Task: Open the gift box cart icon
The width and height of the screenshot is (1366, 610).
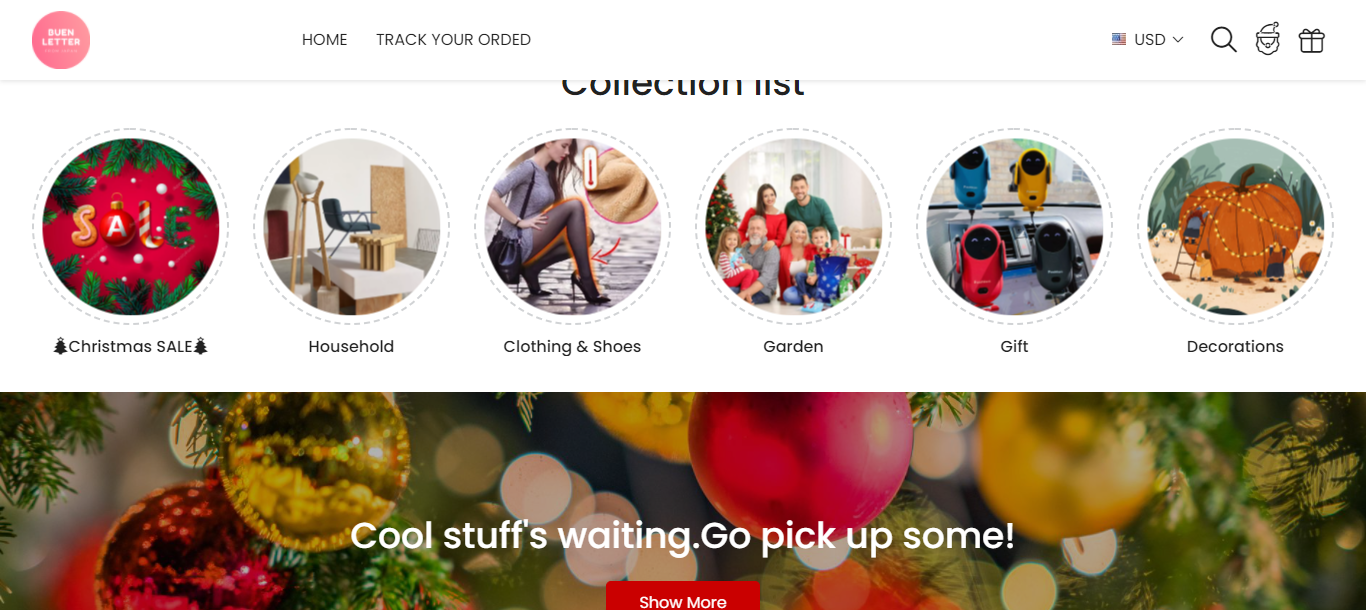Action: tap(1311, 40)
